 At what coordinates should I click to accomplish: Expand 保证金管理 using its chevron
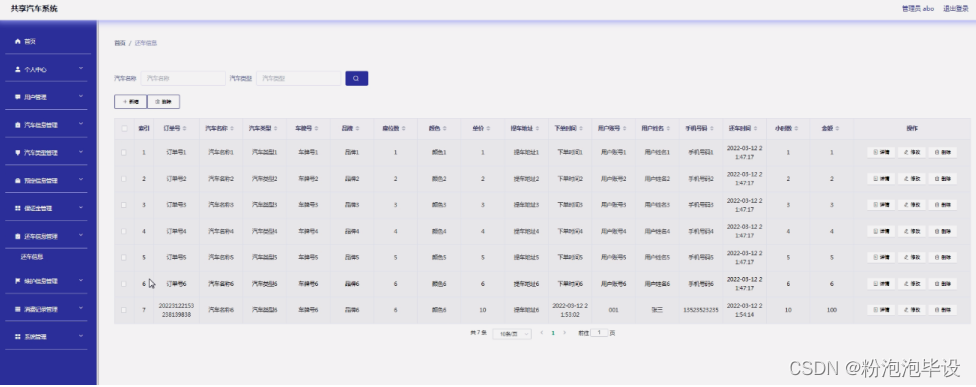(81, 208)
